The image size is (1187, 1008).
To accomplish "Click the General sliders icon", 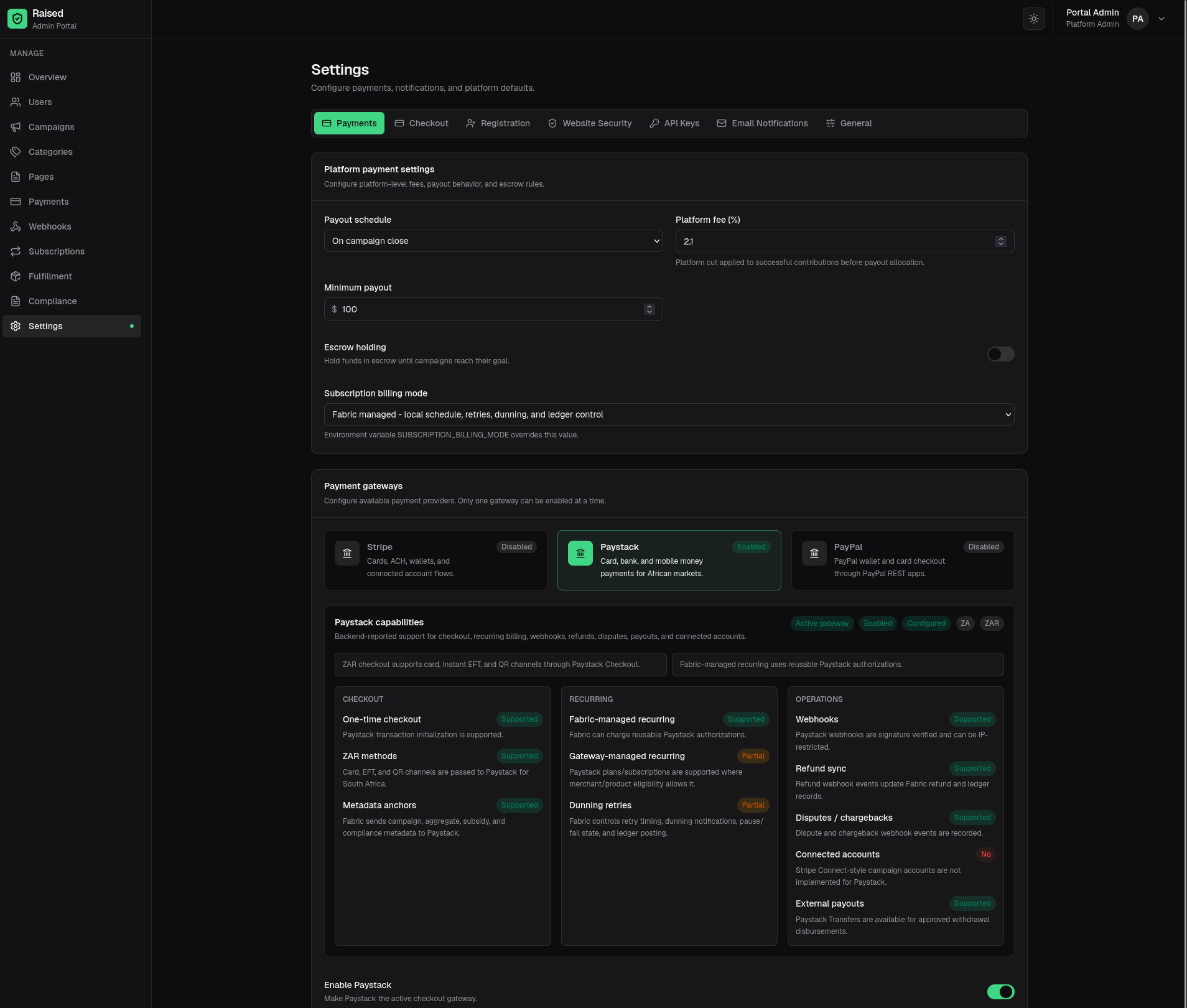I will (x=831, y=123).
